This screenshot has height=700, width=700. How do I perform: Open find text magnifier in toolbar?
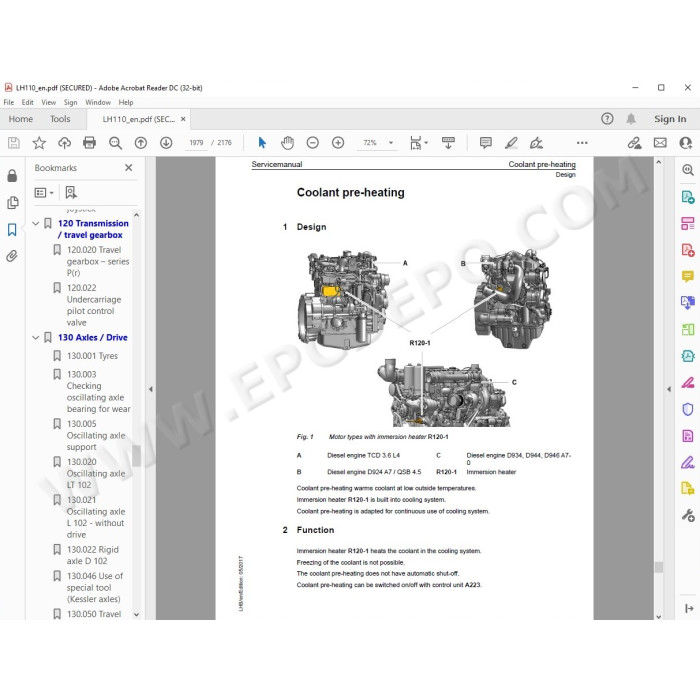[x=116, y=143]
